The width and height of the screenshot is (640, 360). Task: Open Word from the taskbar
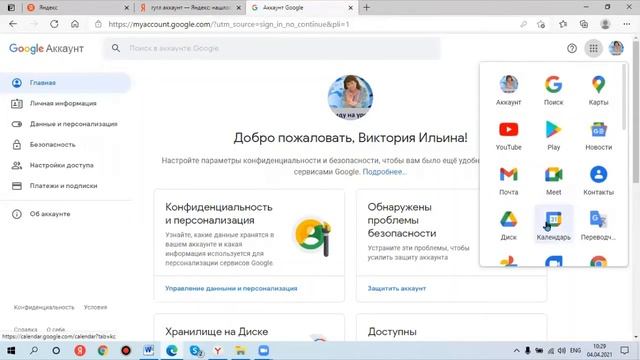coord(149,351)
